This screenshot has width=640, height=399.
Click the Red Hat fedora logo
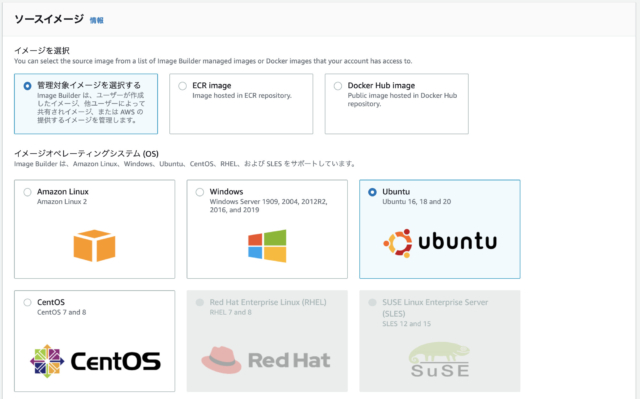pyautogui.click(x=221, y=360)
